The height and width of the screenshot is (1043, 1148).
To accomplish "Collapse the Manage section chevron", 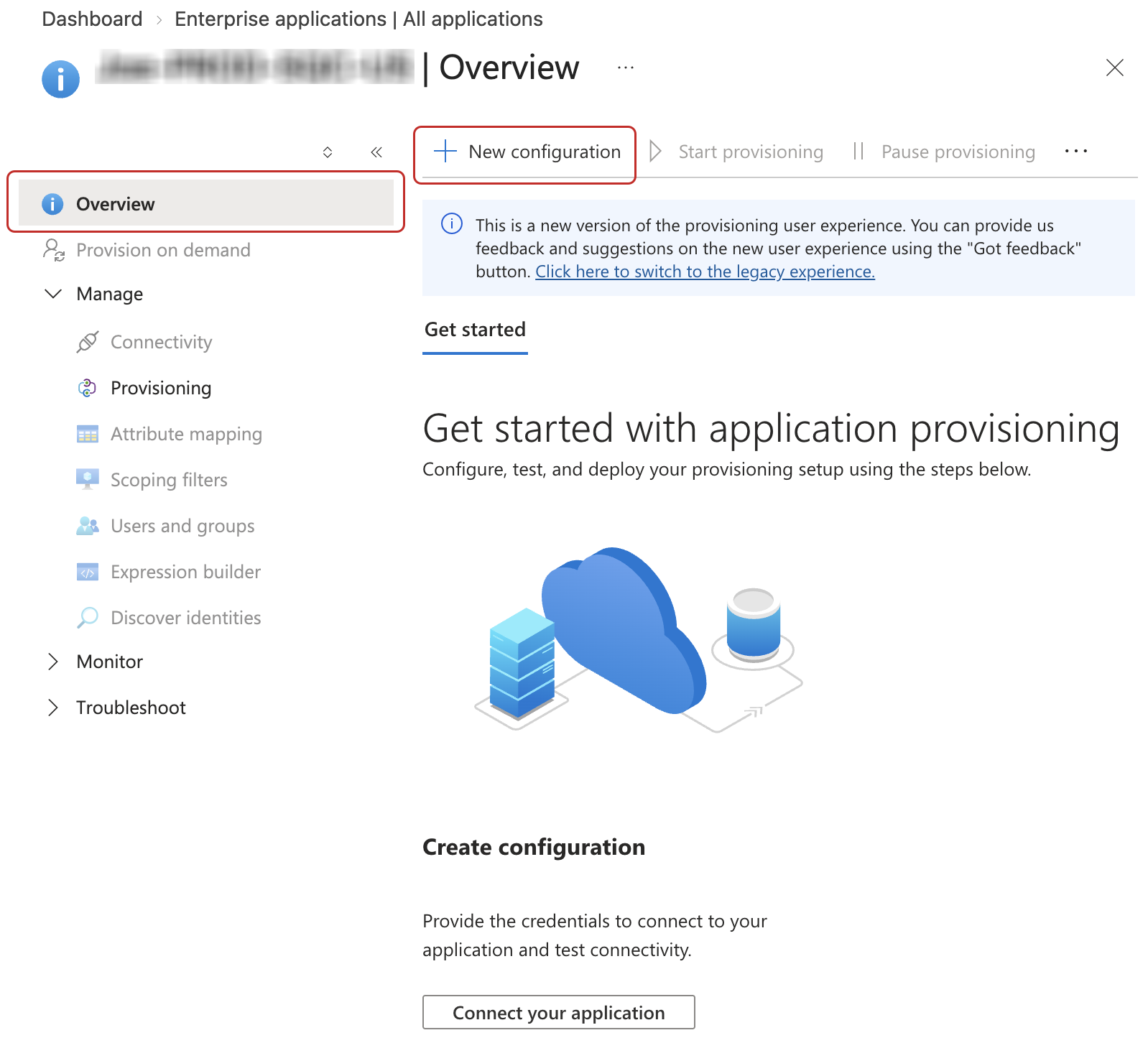I will (x=53, y=294).
